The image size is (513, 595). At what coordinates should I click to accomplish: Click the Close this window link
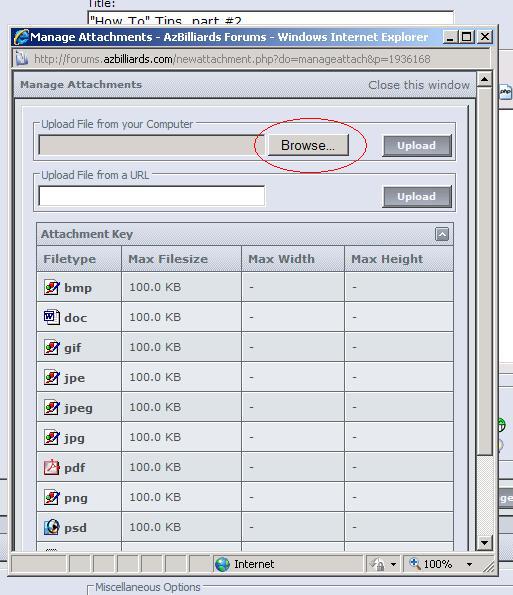pyautogui.click(x=419, y=85)
